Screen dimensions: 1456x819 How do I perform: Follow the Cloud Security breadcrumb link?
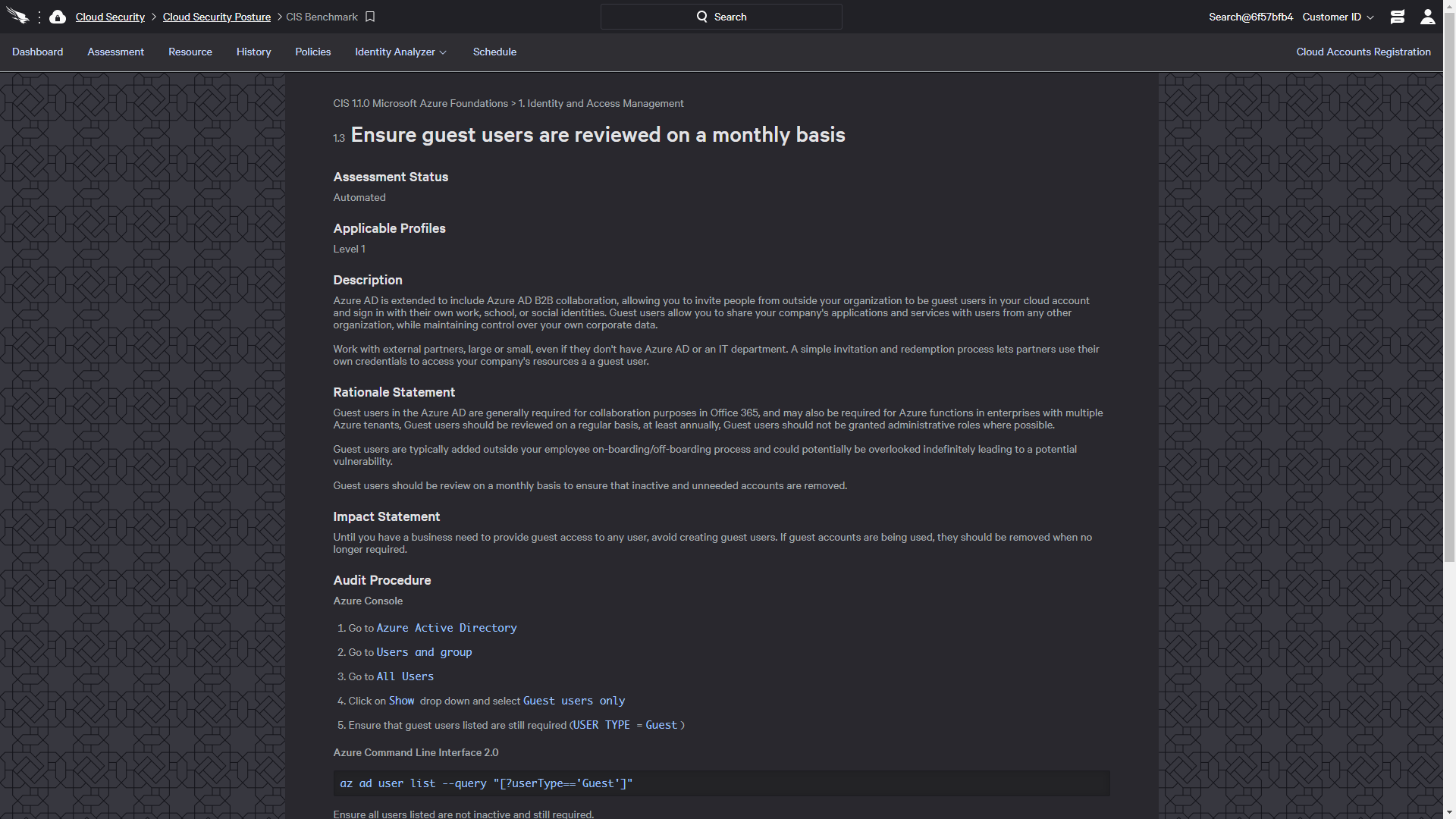coord(110,17)
